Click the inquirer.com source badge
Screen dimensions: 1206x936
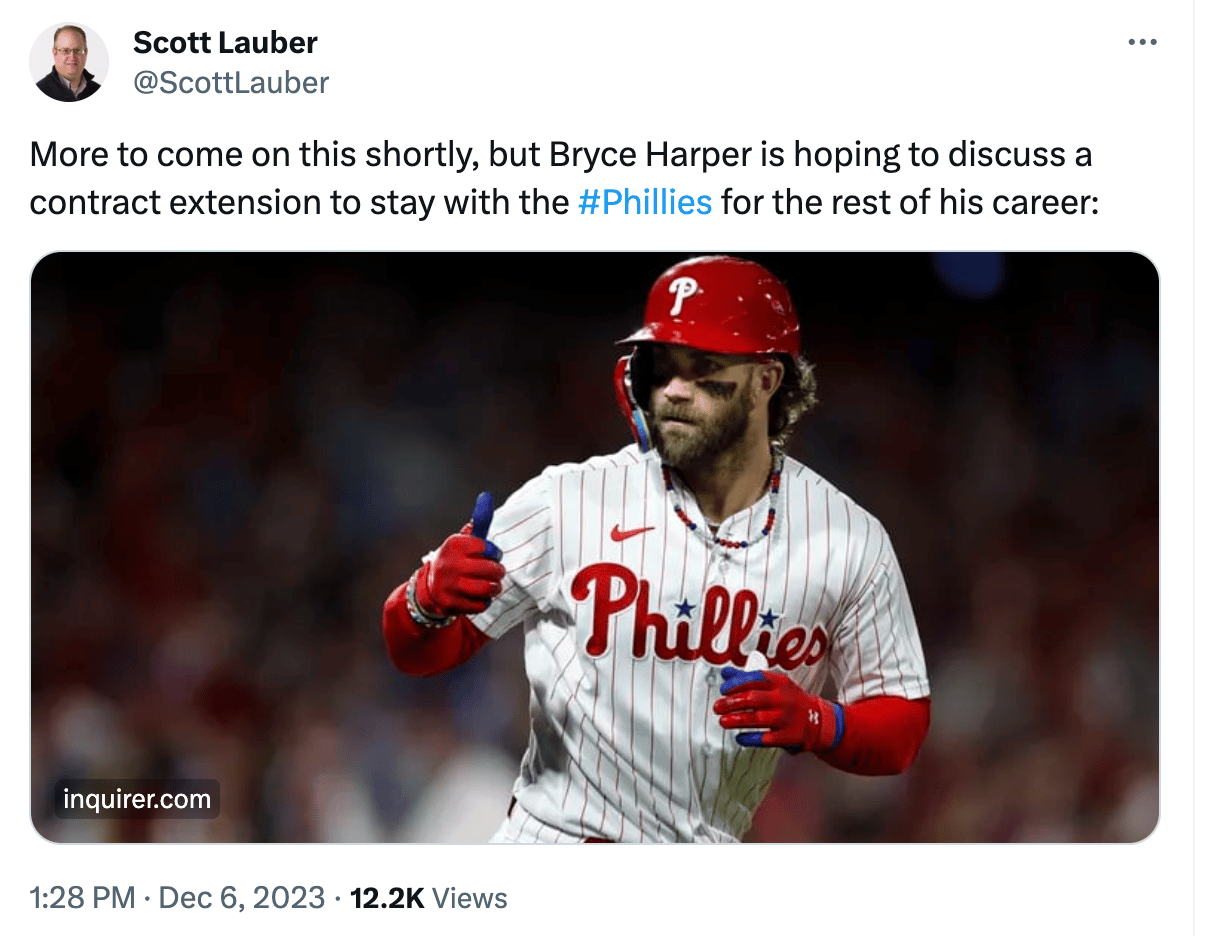pos(137,799)
